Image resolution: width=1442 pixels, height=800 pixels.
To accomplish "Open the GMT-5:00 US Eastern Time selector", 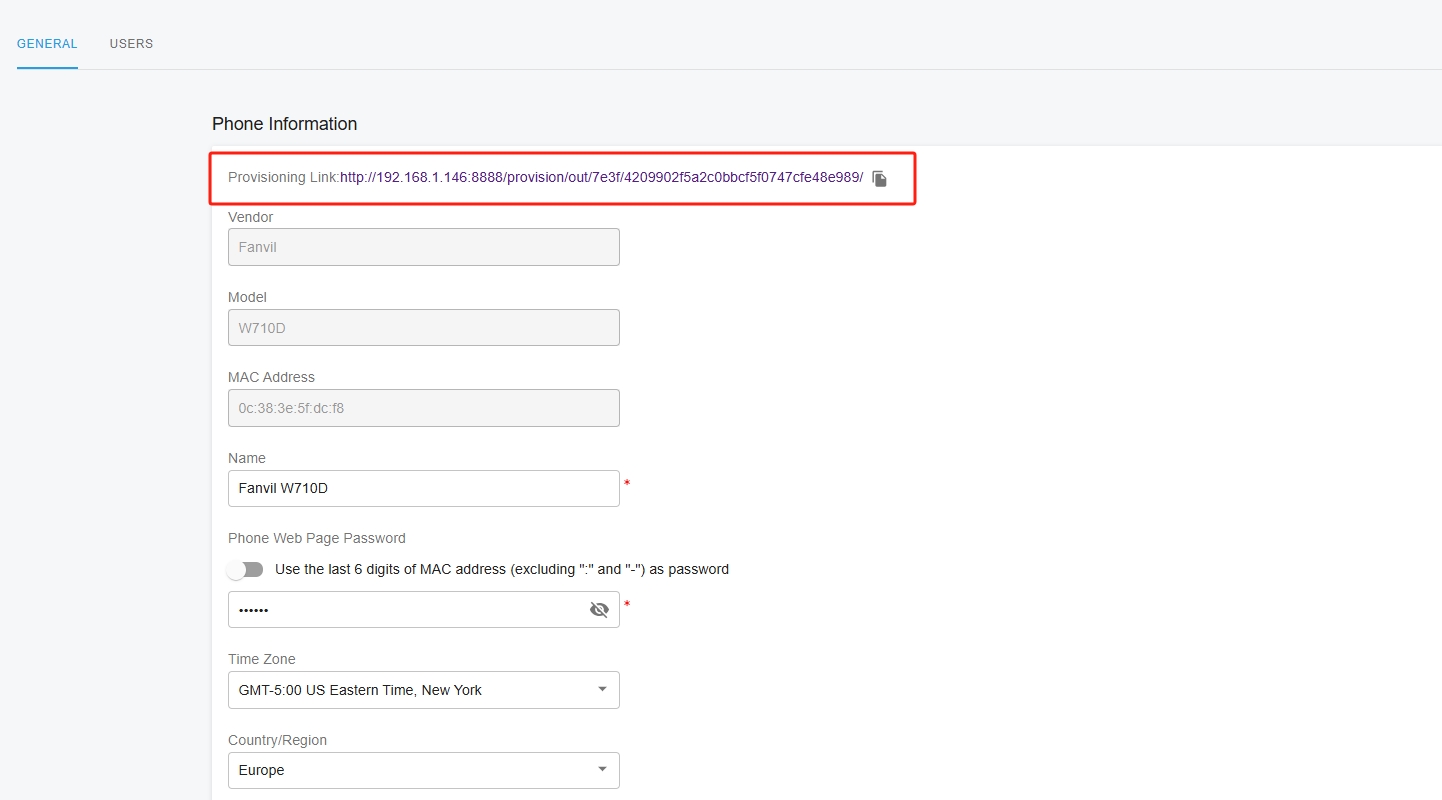I will pyautogui.click(x=410, y=690).
